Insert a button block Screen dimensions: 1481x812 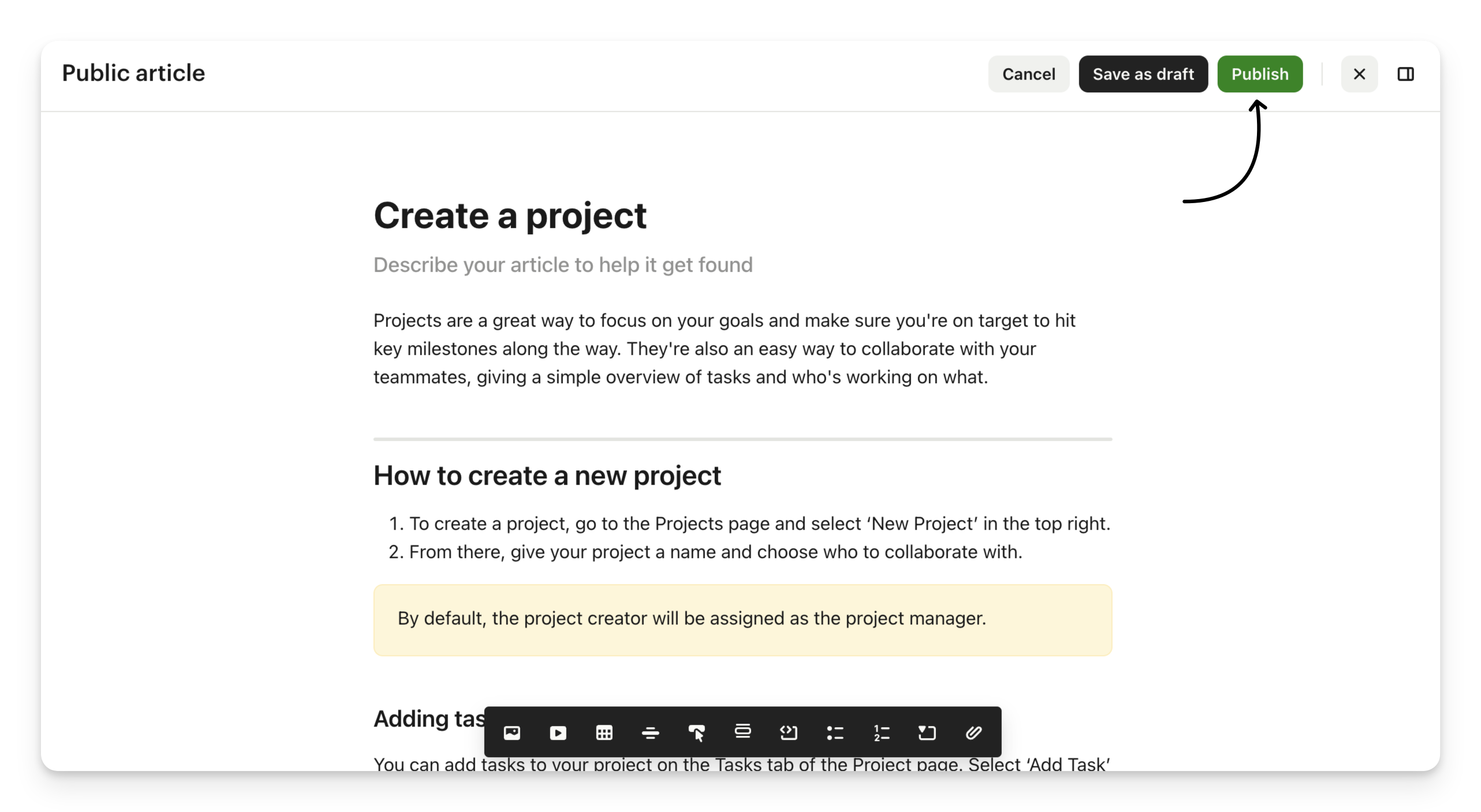click(696, 732)
